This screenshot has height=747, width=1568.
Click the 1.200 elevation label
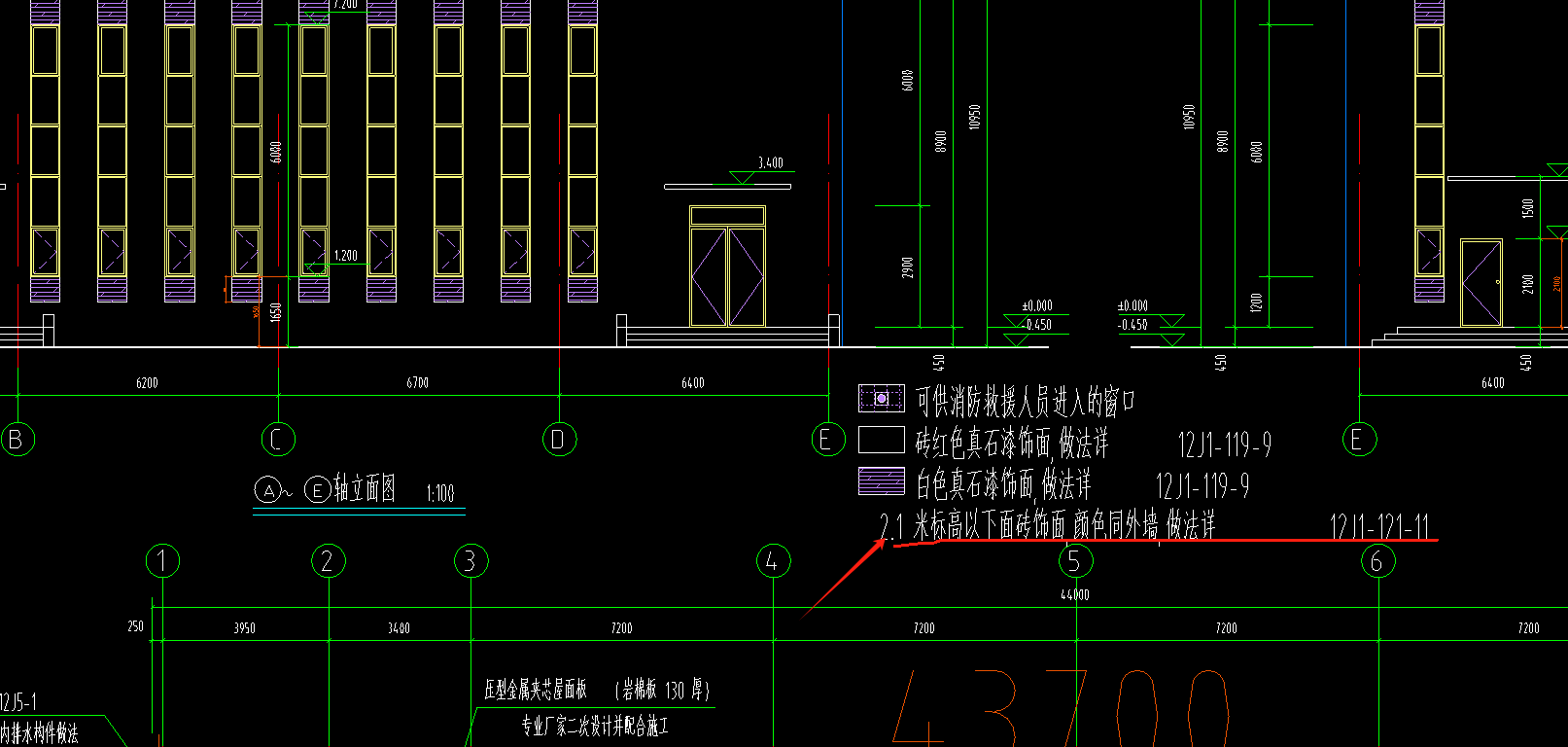(x=345, y=256)
